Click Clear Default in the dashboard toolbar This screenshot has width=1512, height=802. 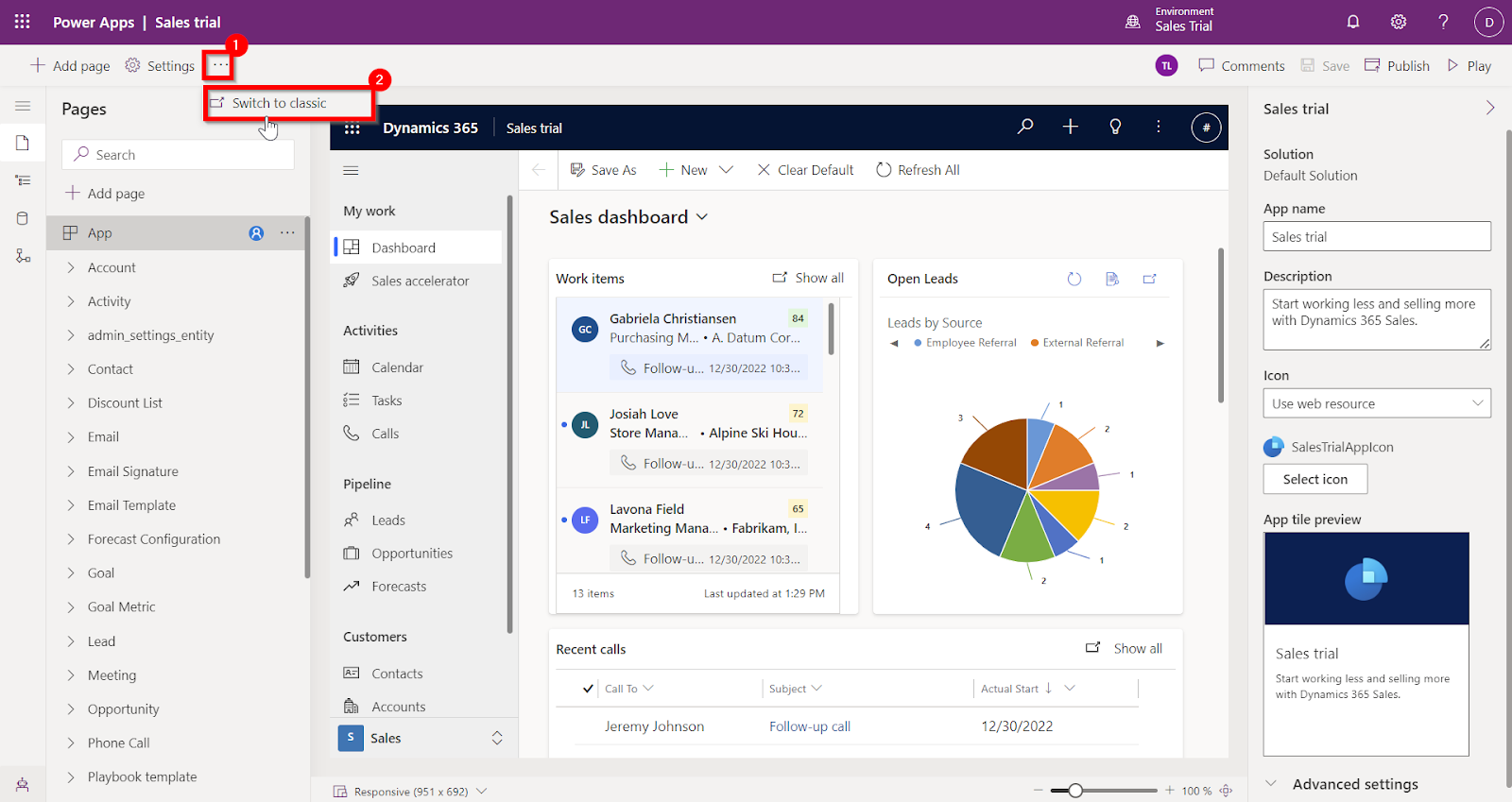[805, 170]
